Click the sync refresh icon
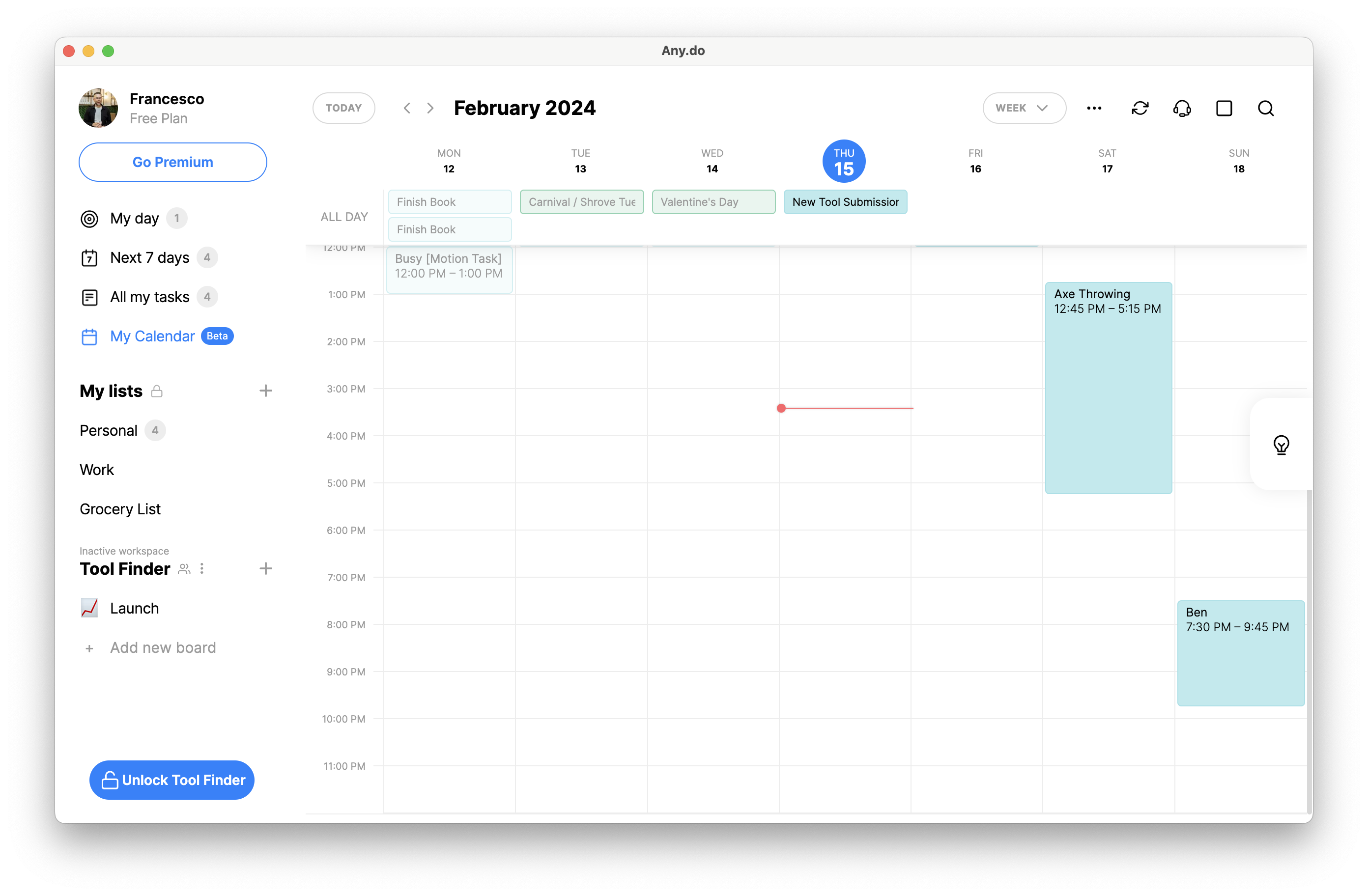Image resolution: width=1368 pixels, height=896 pixels. tap(1140, 108)
